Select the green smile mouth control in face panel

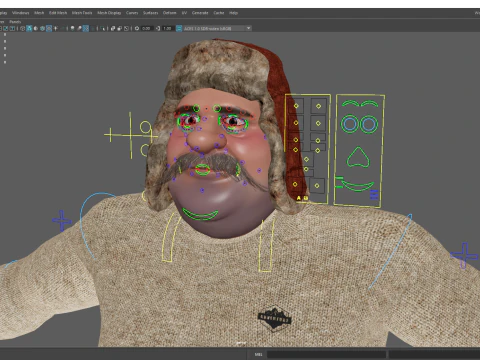click(x=358, y=186)
